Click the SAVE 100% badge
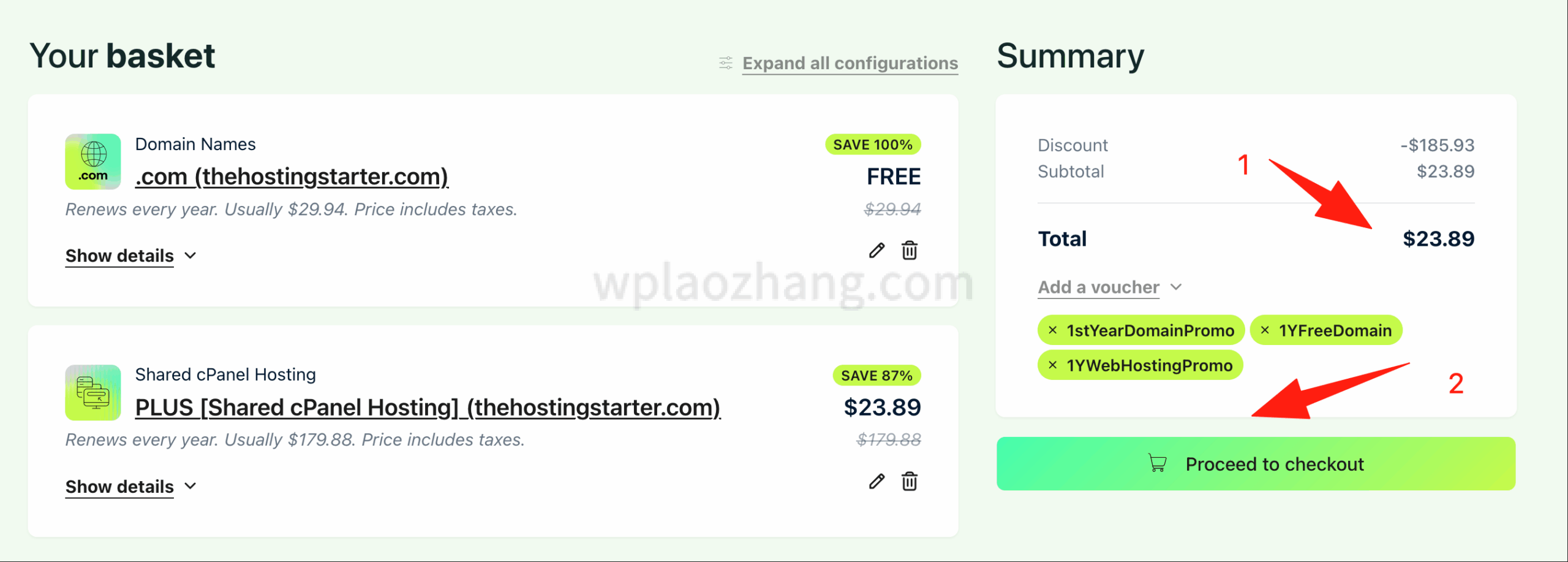The image size is (1568, 562). click(x=873, y=145)
